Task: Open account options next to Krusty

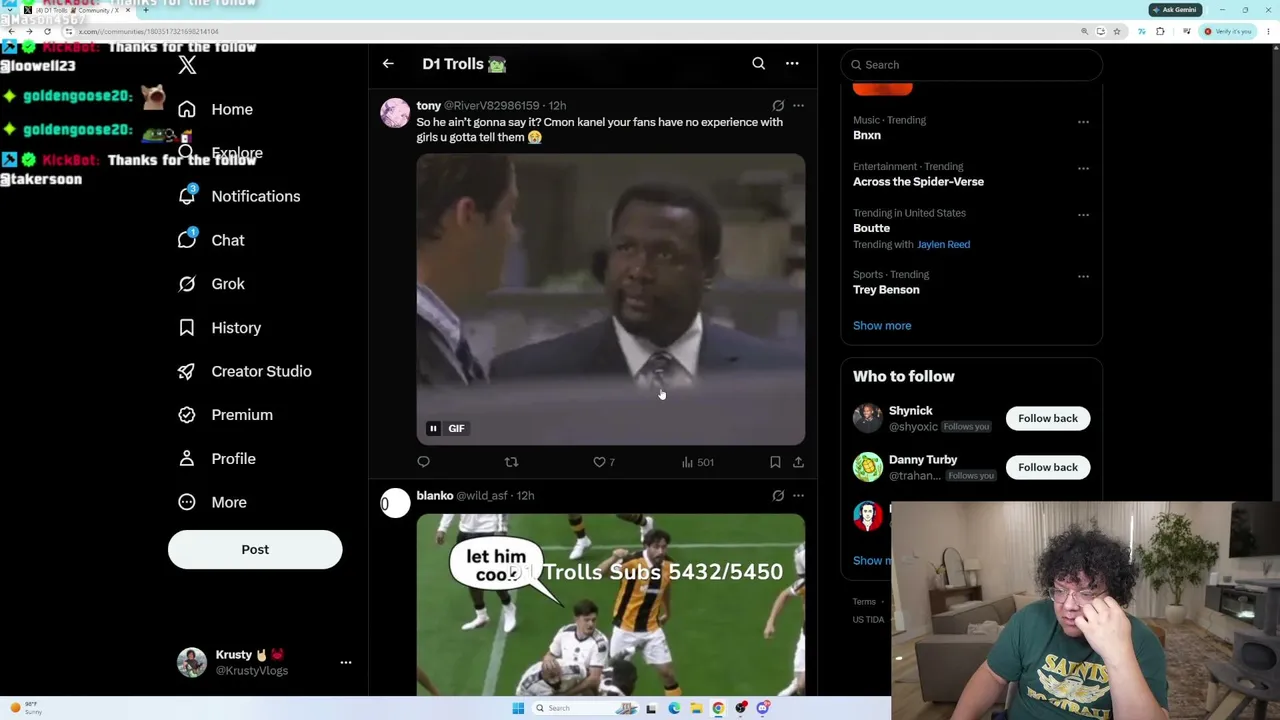Action: click(346, 662)
